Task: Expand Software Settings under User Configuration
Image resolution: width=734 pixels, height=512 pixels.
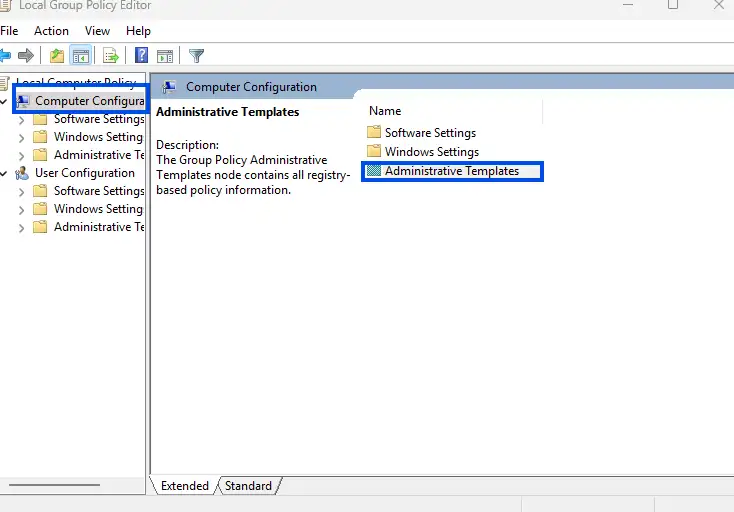Action: tap(21, 191)
